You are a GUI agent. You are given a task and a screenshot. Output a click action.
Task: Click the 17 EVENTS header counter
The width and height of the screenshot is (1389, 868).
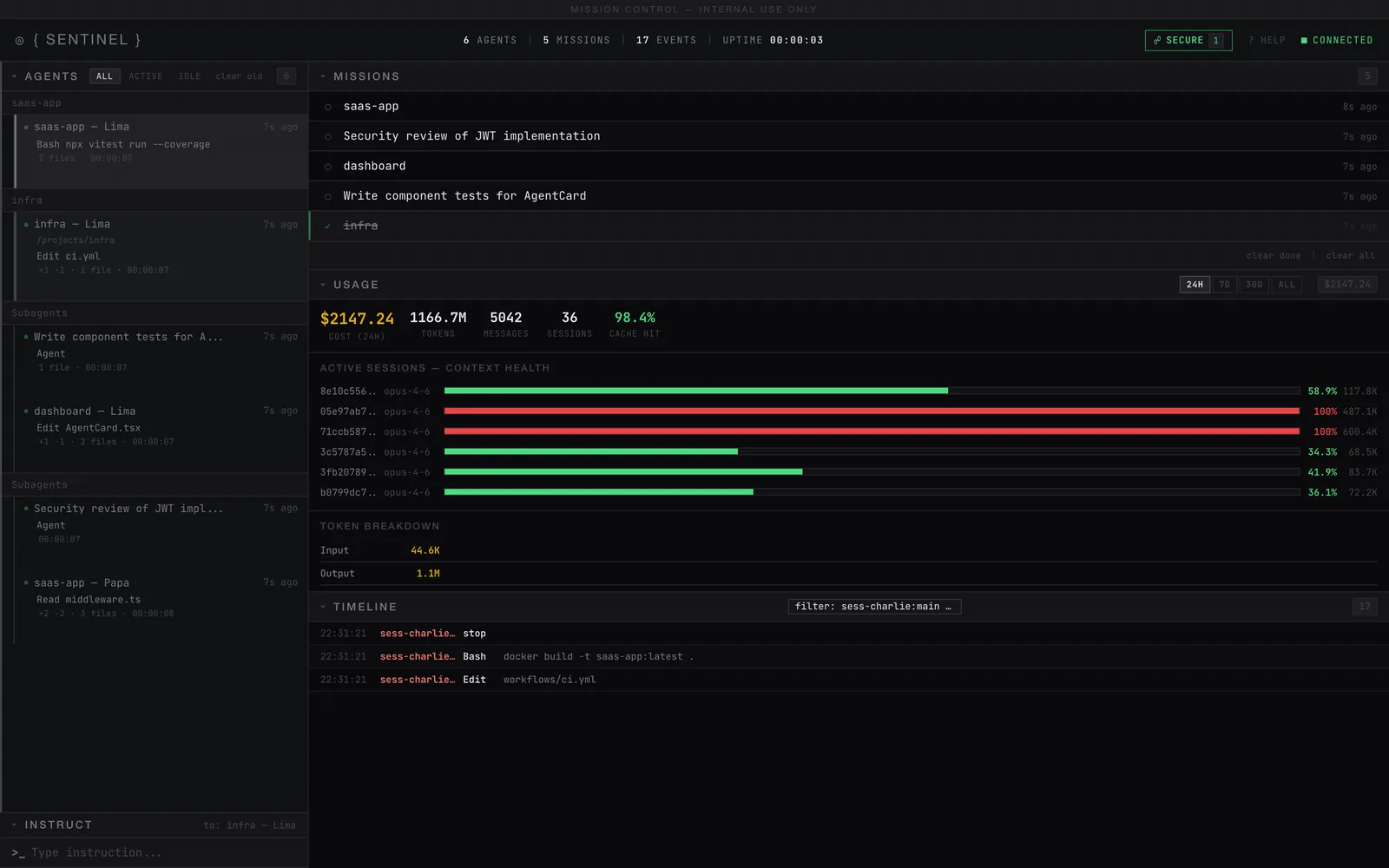[x=666, y=41]
